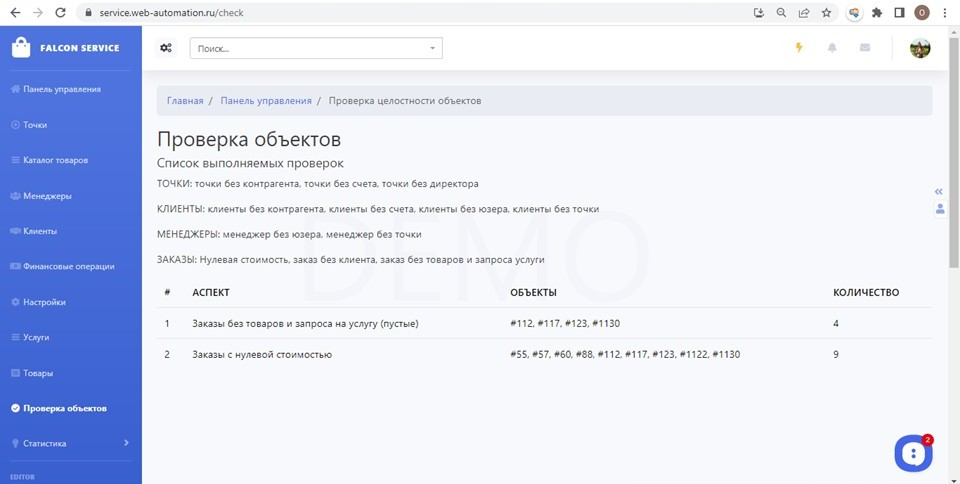Viewport: 960px width, 484px height.
Task: Click the ОБЪЕКТЫ column header
Action: coord(533,292)
